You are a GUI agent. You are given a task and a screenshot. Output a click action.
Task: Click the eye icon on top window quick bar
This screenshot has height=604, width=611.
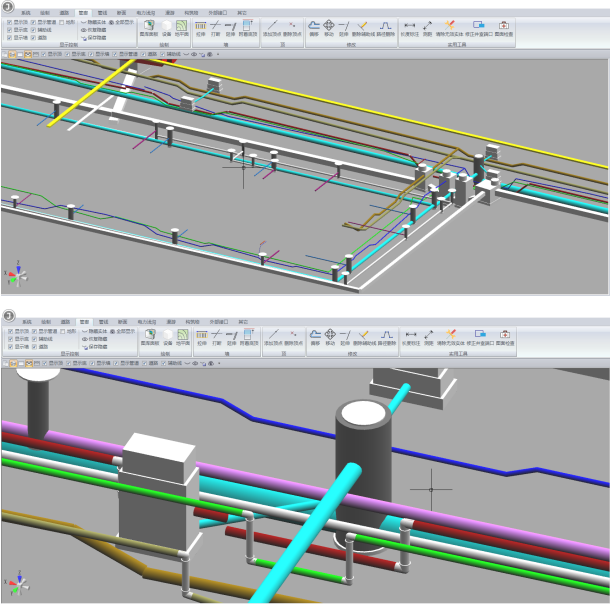[194, 54]
